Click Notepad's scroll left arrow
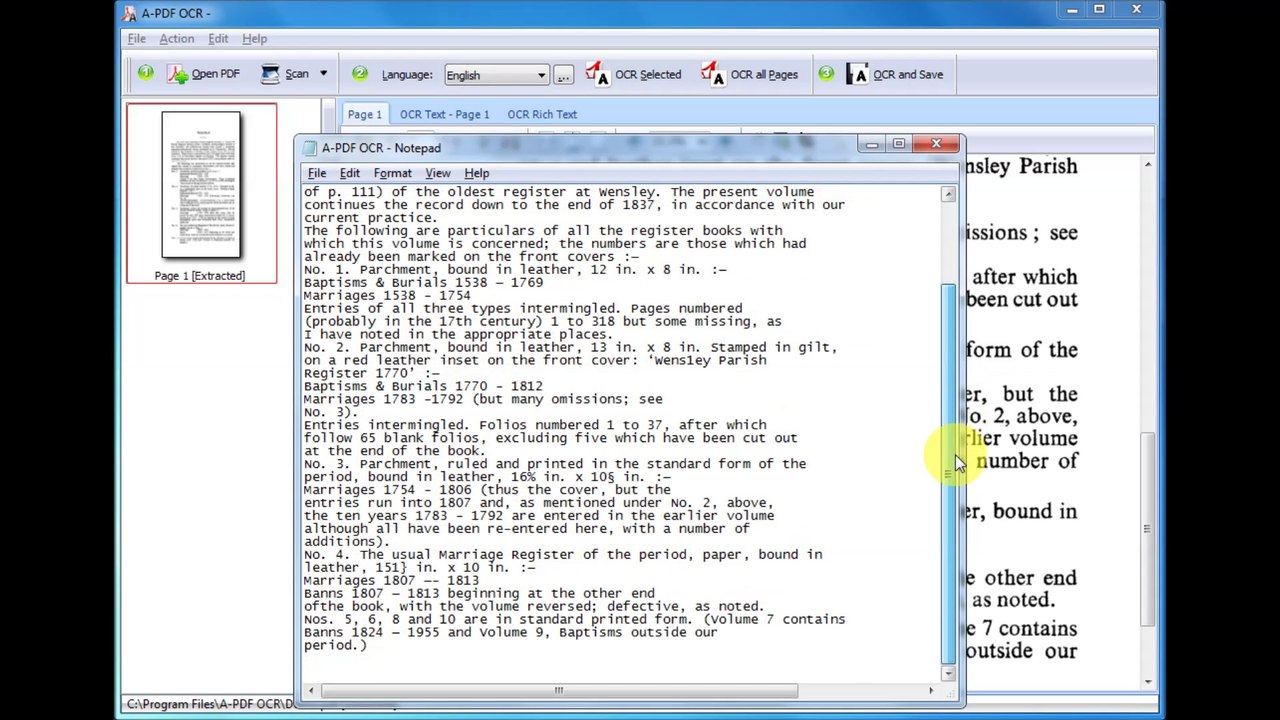 pyautogui.click(x=311, y=690)
